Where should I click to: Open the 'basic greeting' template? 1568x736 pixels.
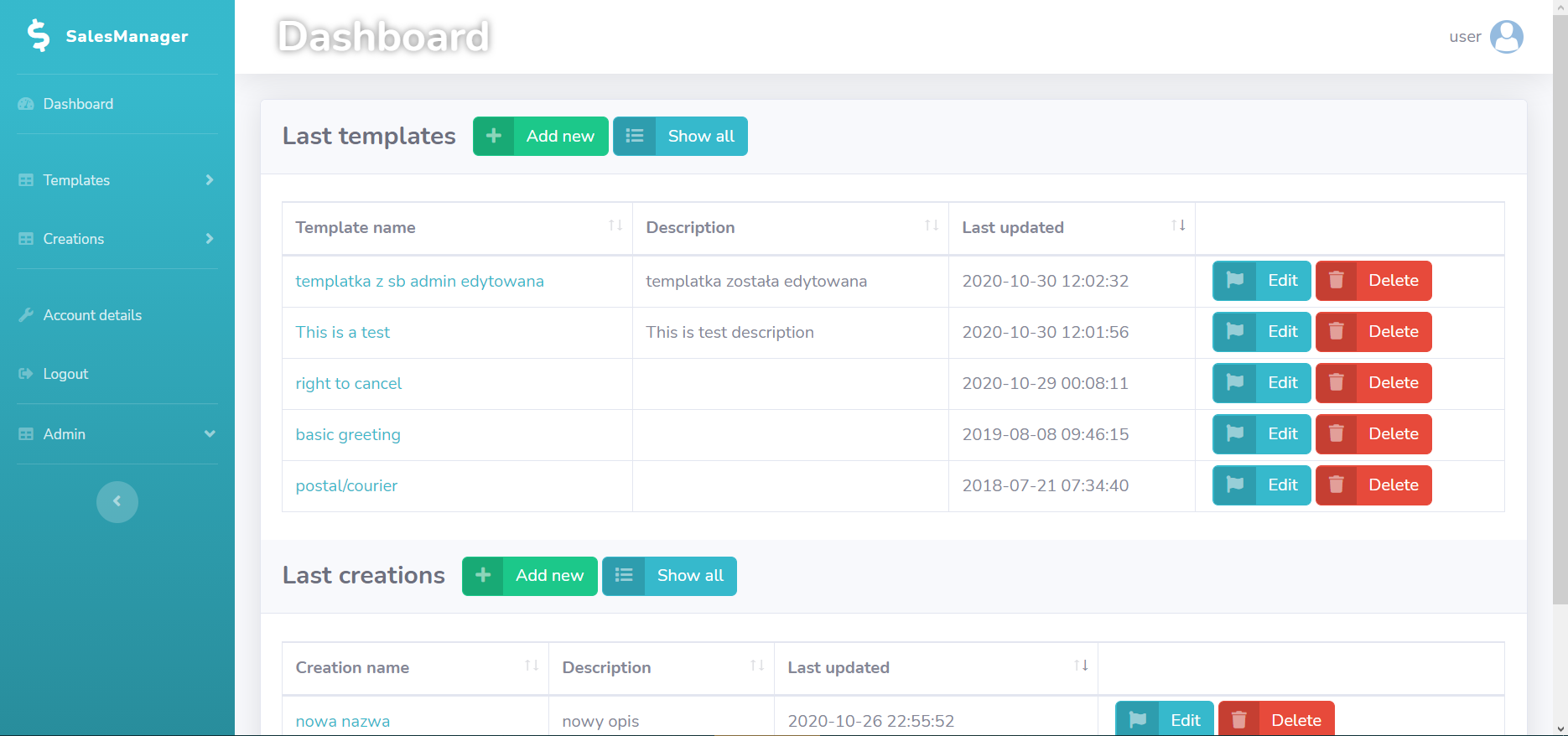348,435
